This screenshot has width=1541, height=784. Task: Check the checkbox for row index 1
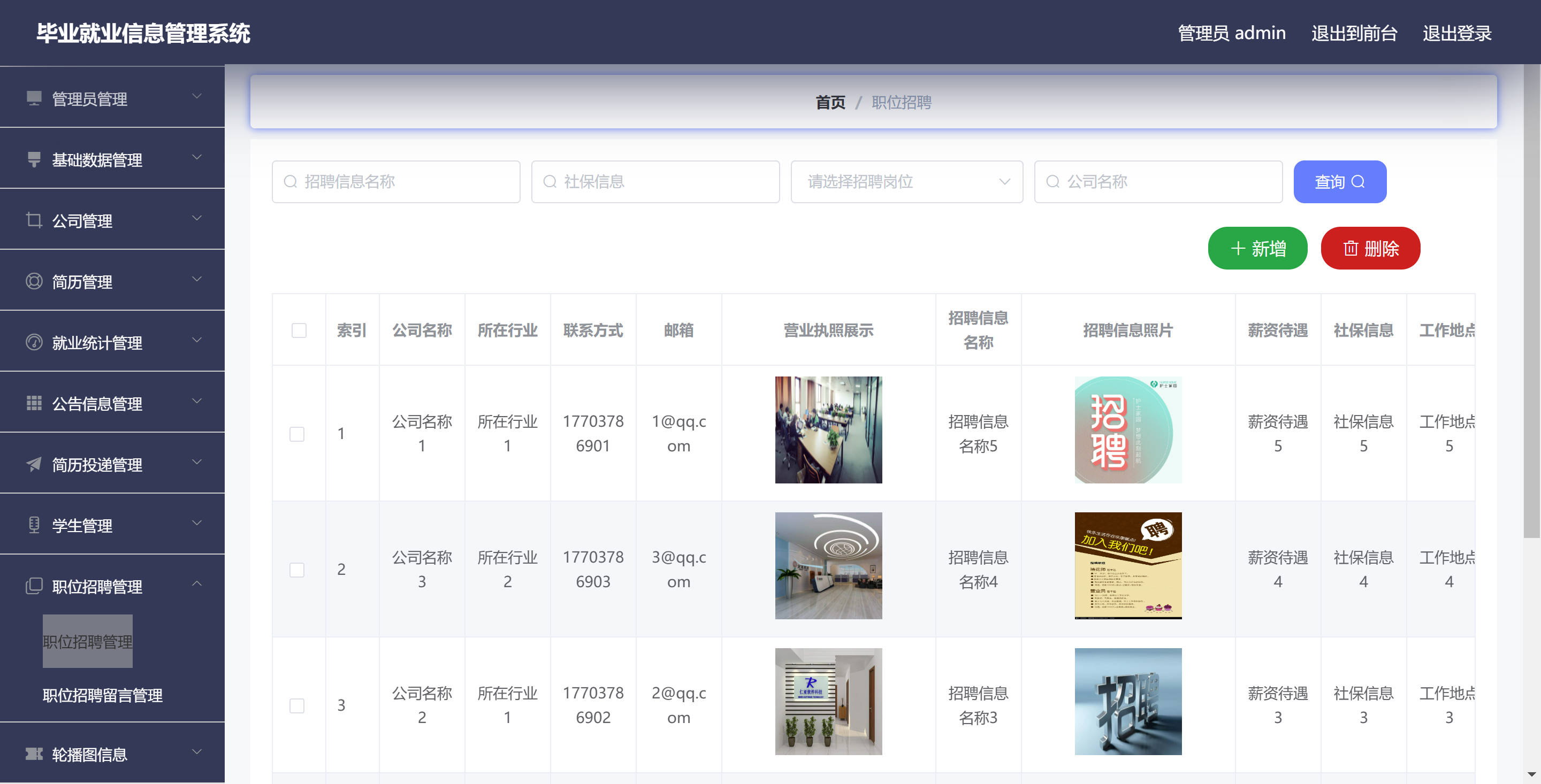point(297,434)
